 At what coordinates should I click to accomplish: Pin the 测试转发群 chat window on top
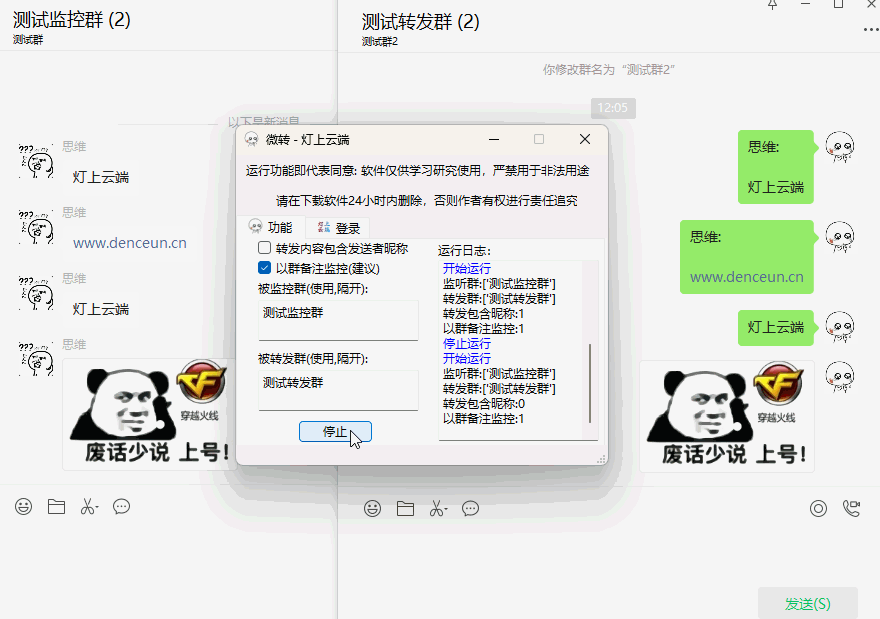[773, 4]
